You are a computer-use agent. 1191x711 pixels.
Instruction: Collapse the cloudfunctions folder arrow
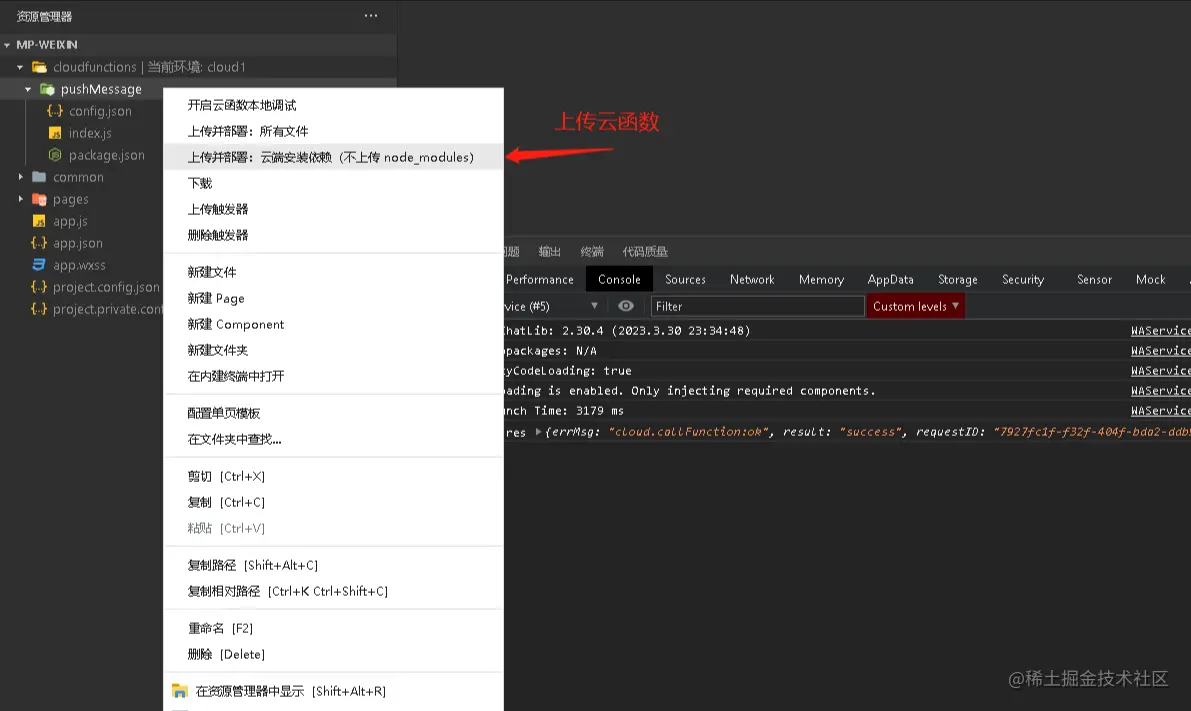point(21,67)
